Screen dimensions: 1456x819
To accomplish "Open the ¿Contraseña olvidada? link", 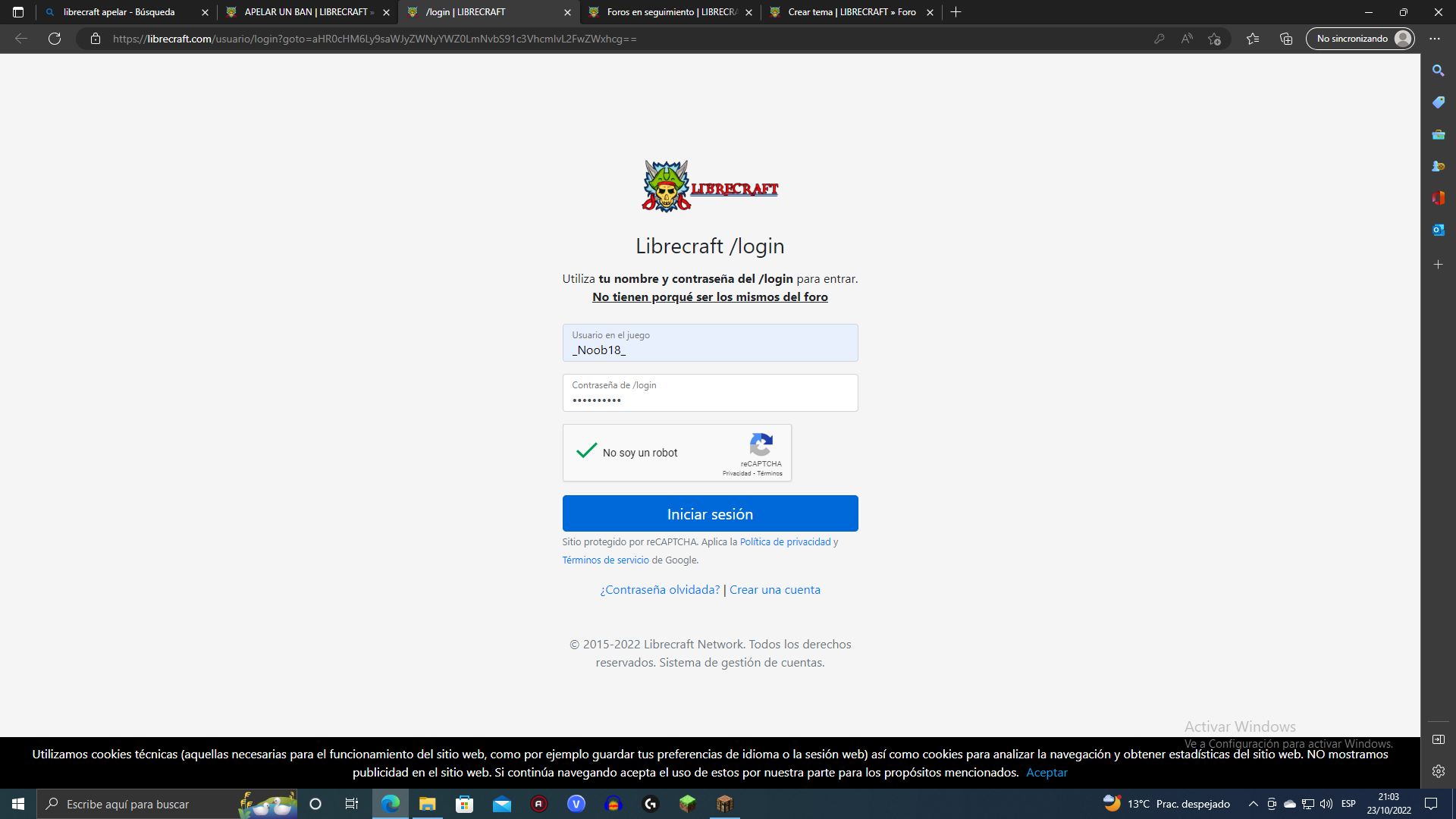I will (x=660, y=589).
